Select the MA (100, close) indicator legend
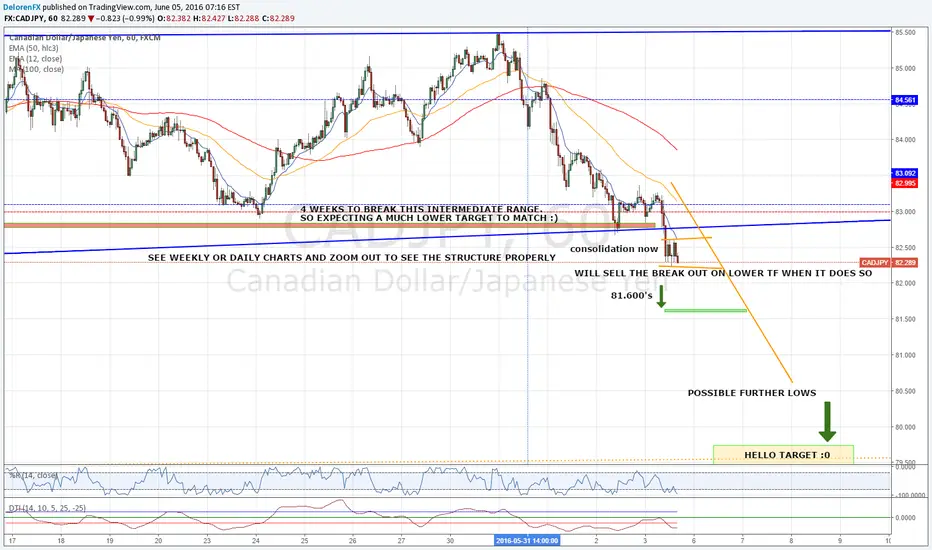932x550 pixels. [36, 69]
